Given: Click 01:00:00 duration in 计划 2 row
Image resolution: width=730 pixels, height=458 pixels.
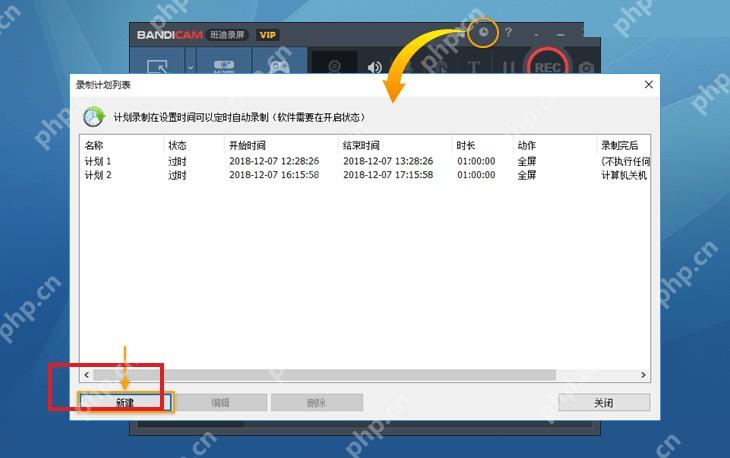Looking at the screenshot, I should click(x=476, y=175).
